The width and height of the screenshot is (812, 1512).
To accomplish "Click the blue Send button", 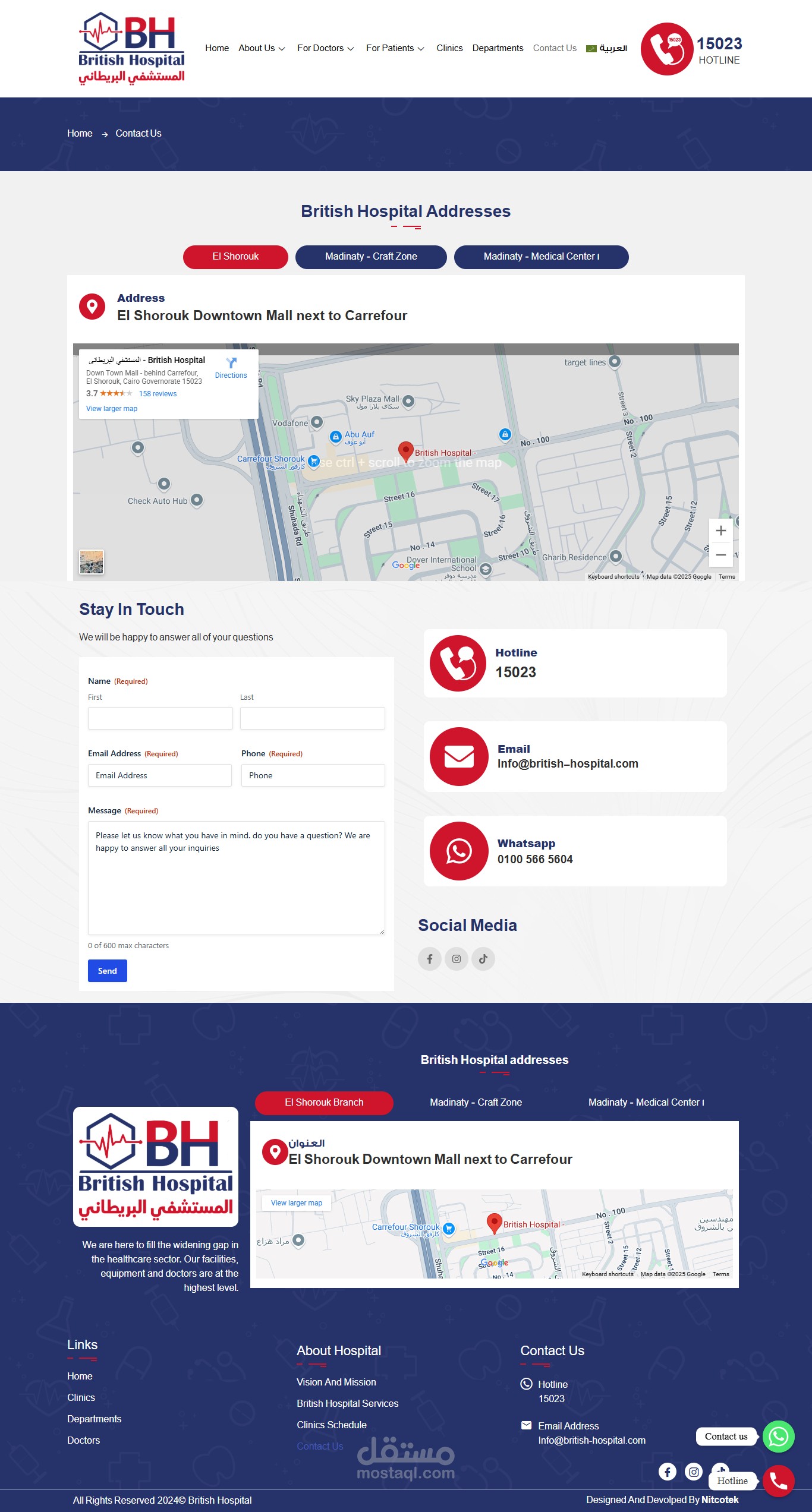I will click(108, 971).
